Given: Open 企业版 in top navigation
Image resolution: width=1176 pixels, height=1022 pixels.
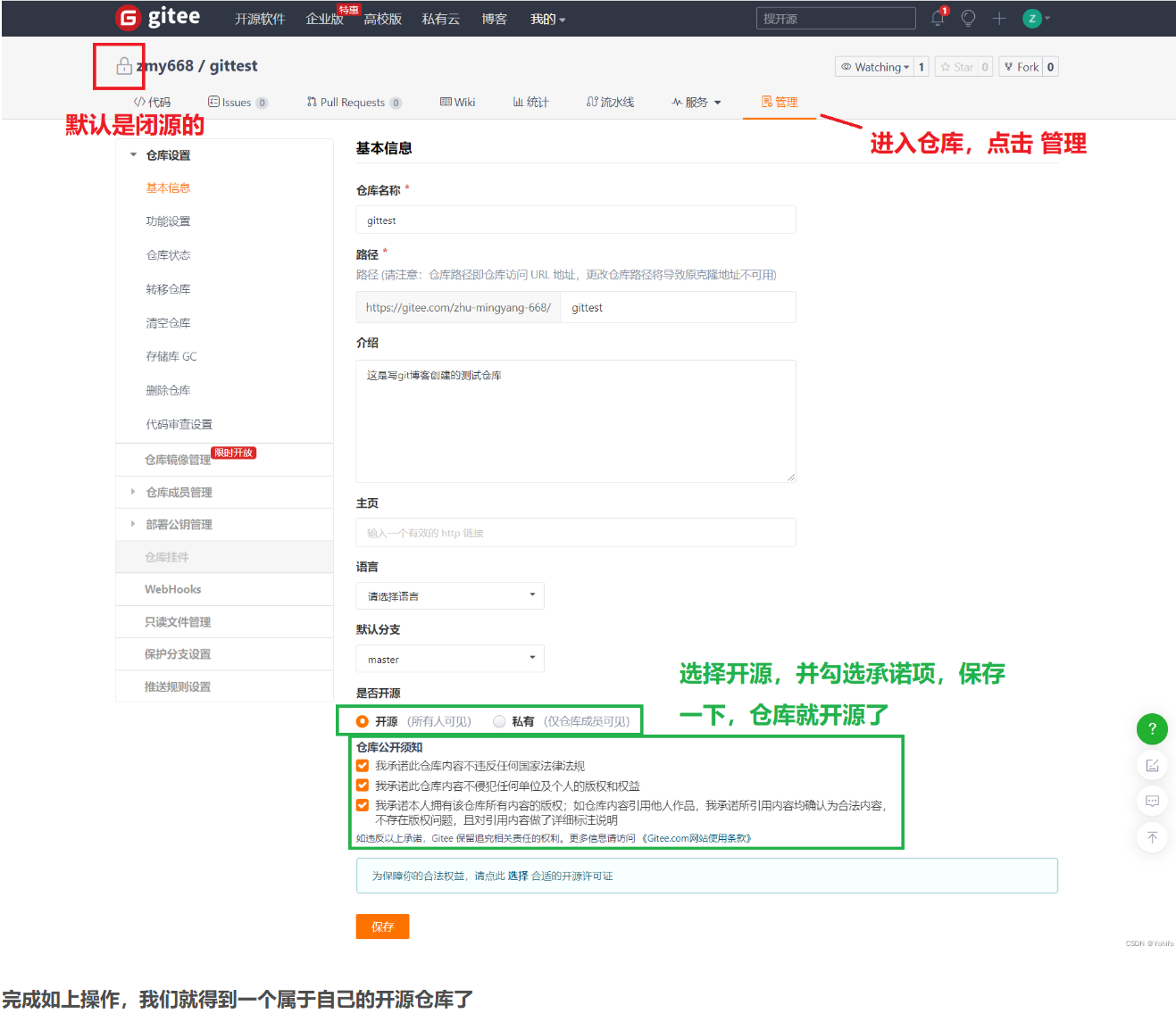Looking at the screenshot, I should 325,19.
